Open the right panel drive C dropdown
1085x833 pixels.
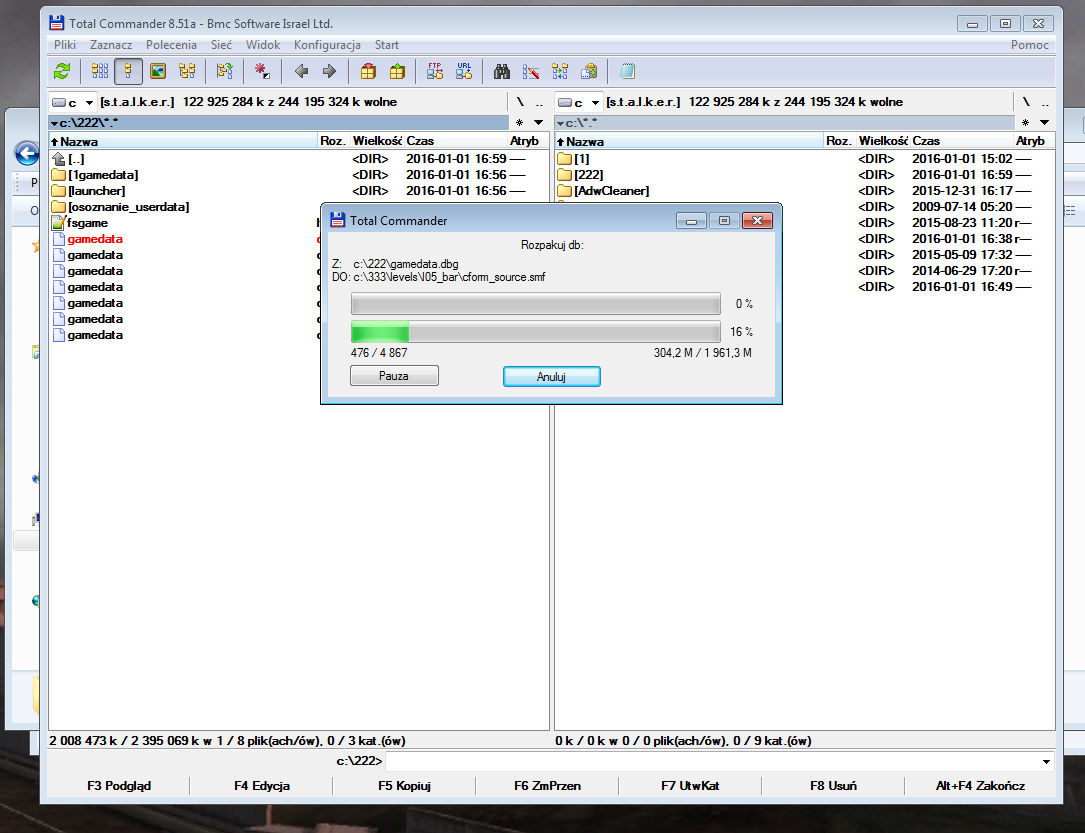click(578, 102)
